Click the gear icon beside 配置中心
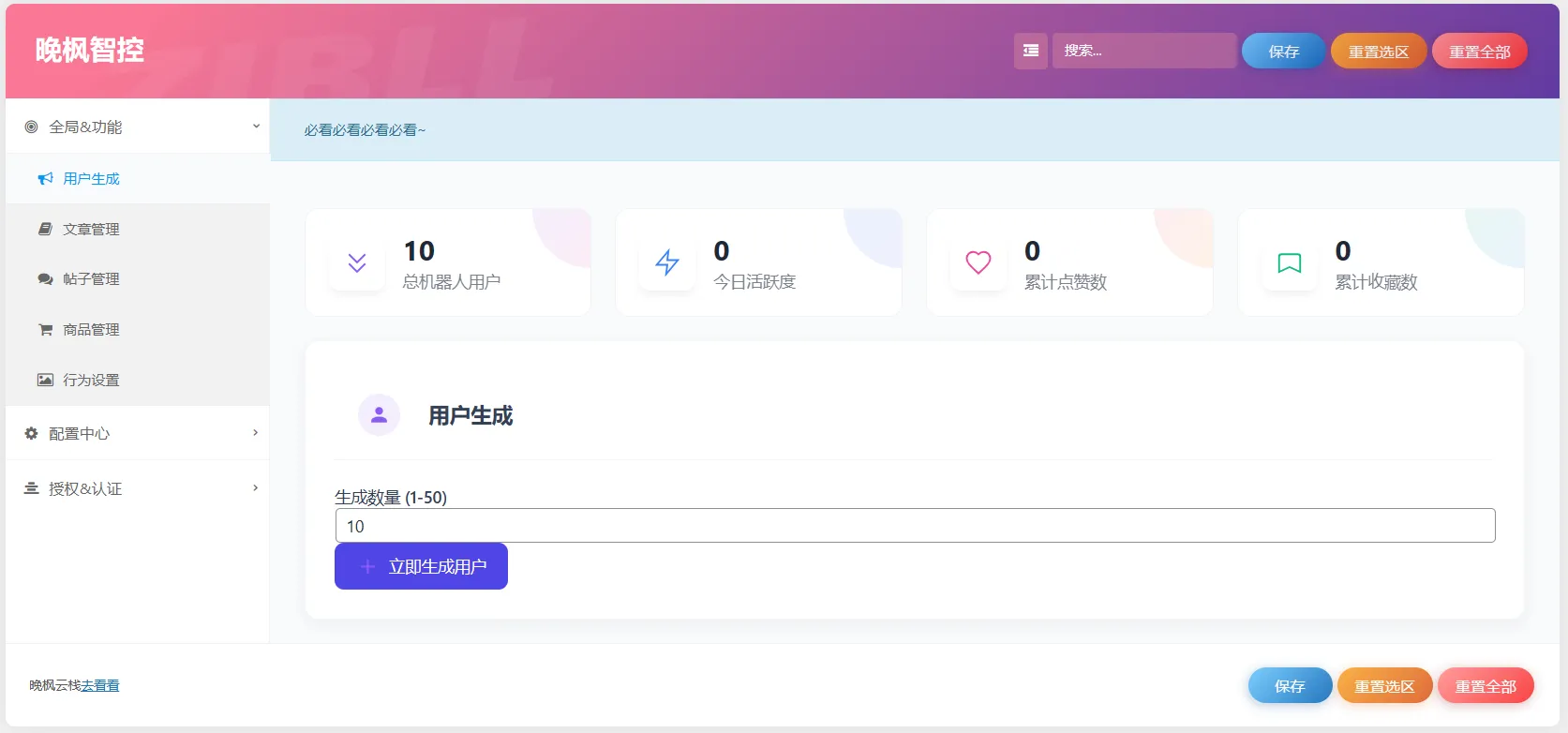Viewport: 1568px width, 733px height. pyautogui.click(x=31, y=433)
